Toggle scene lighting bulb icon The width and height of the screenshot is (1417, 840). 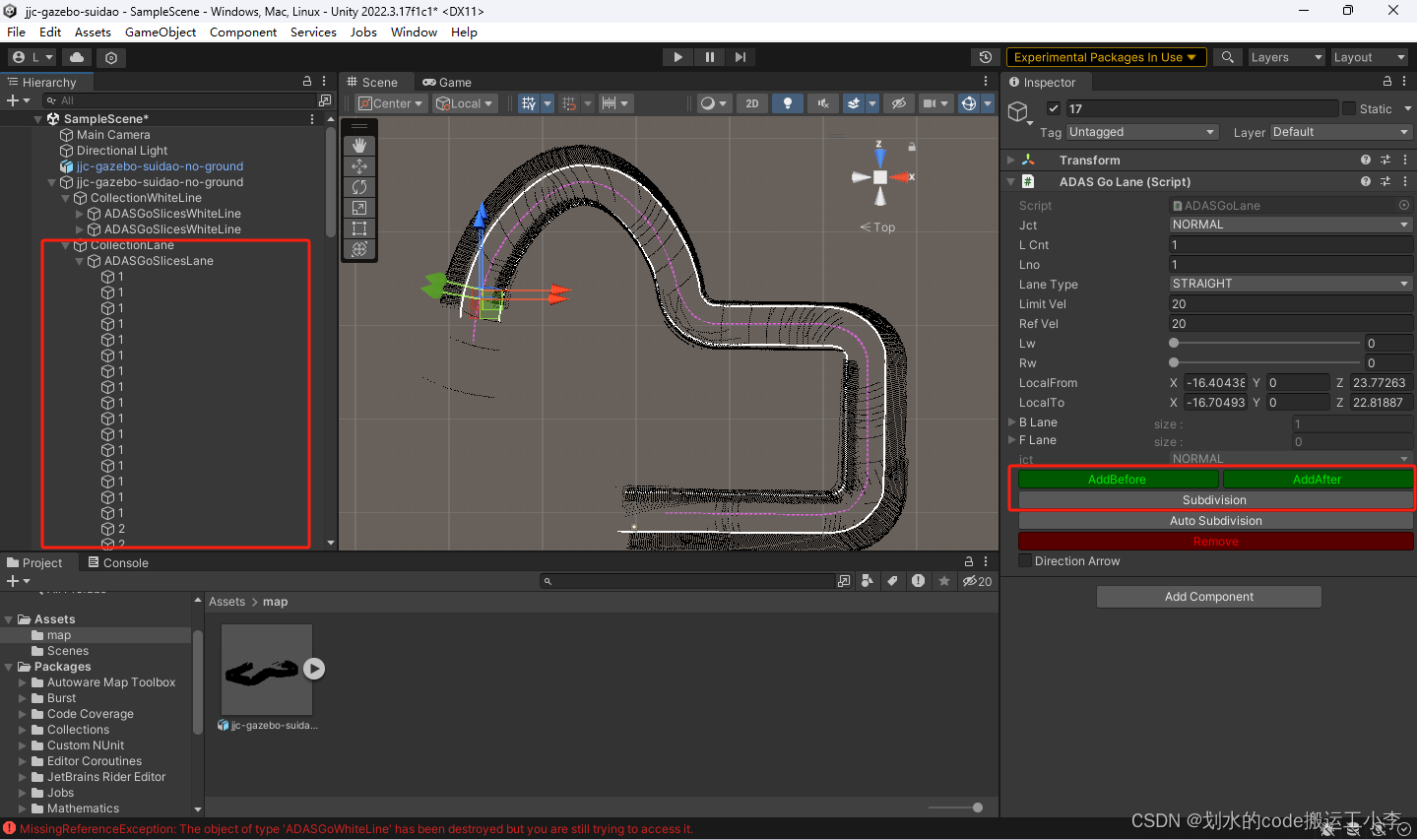coord(787,103)
